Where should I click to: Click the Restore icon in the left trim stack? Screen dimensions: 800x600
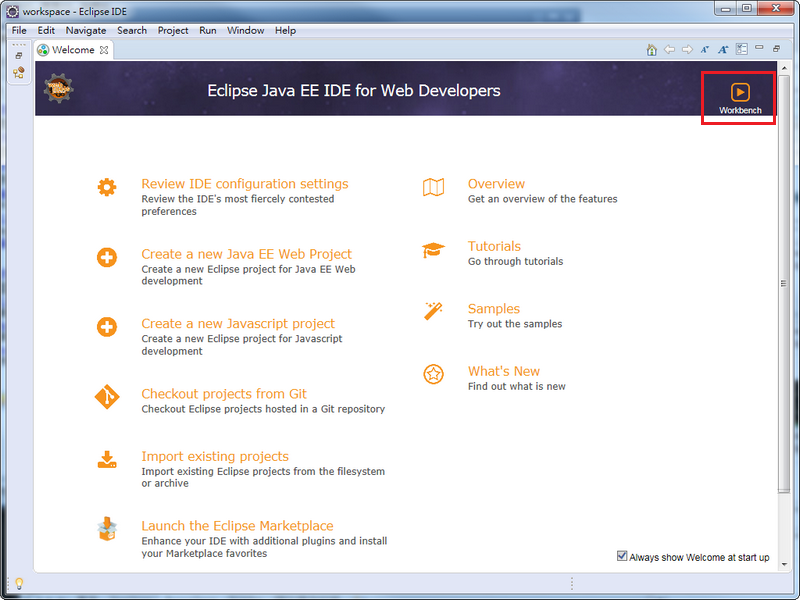click(18, 56)
